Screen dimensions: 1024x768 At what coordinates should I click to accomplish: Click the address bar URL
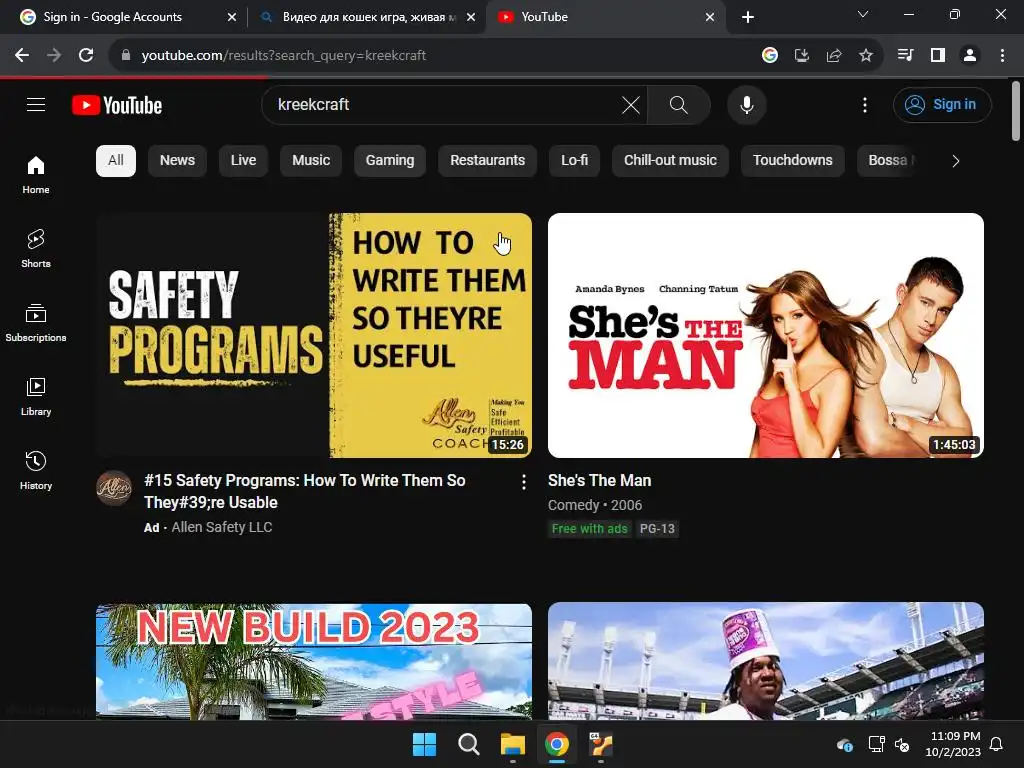[x=283, y=56]
